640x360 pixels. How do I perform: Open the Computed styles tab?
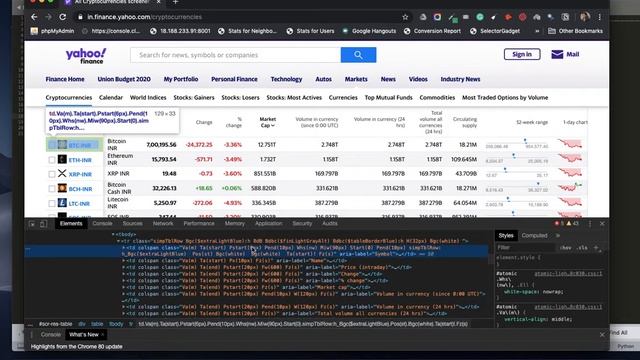534,236
